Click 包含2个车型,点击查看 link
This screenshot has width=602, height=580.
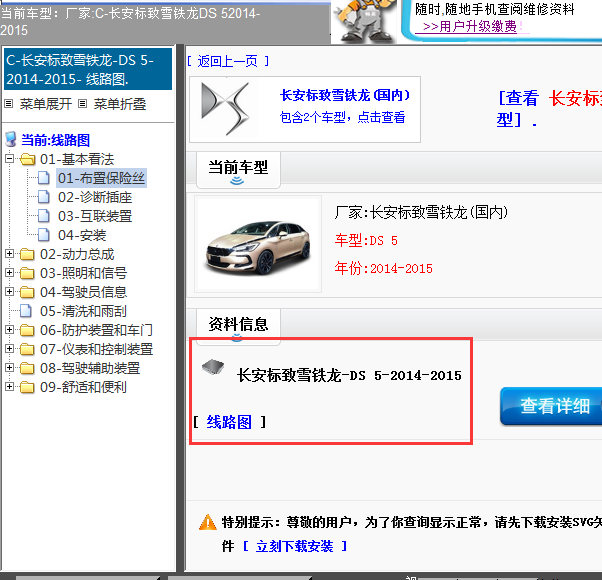pos(342,117)
